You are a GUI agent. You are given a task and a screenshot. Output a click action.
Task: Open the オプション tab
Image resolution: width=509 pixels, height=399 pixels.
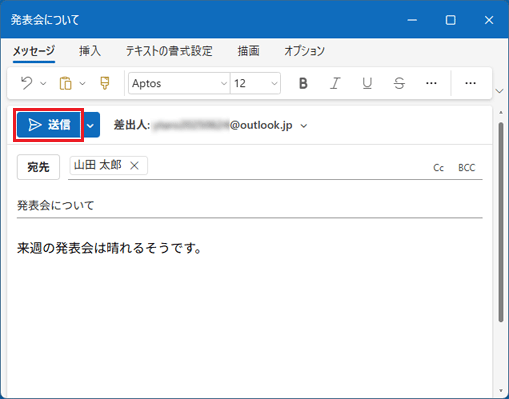pos(304,51)
